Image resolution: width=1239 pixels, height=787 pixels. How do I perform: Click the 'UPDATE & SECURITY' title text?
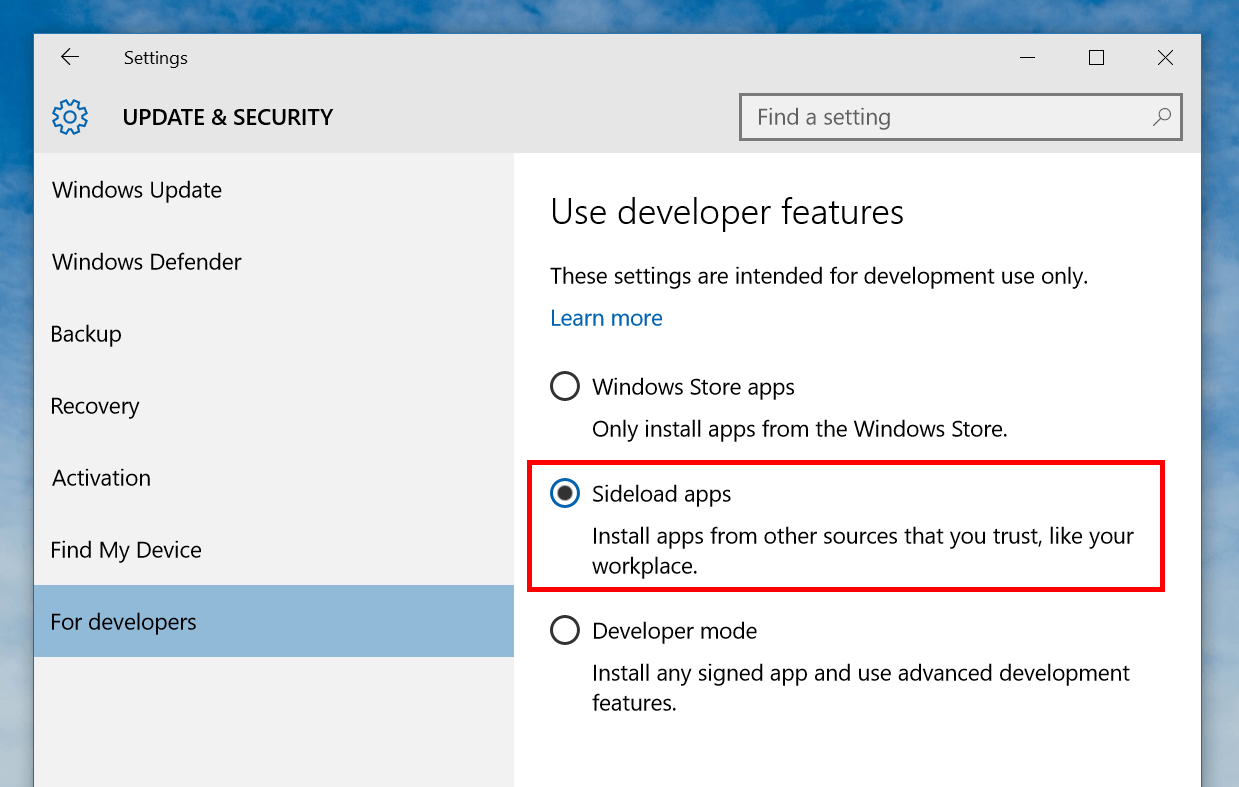228,117
